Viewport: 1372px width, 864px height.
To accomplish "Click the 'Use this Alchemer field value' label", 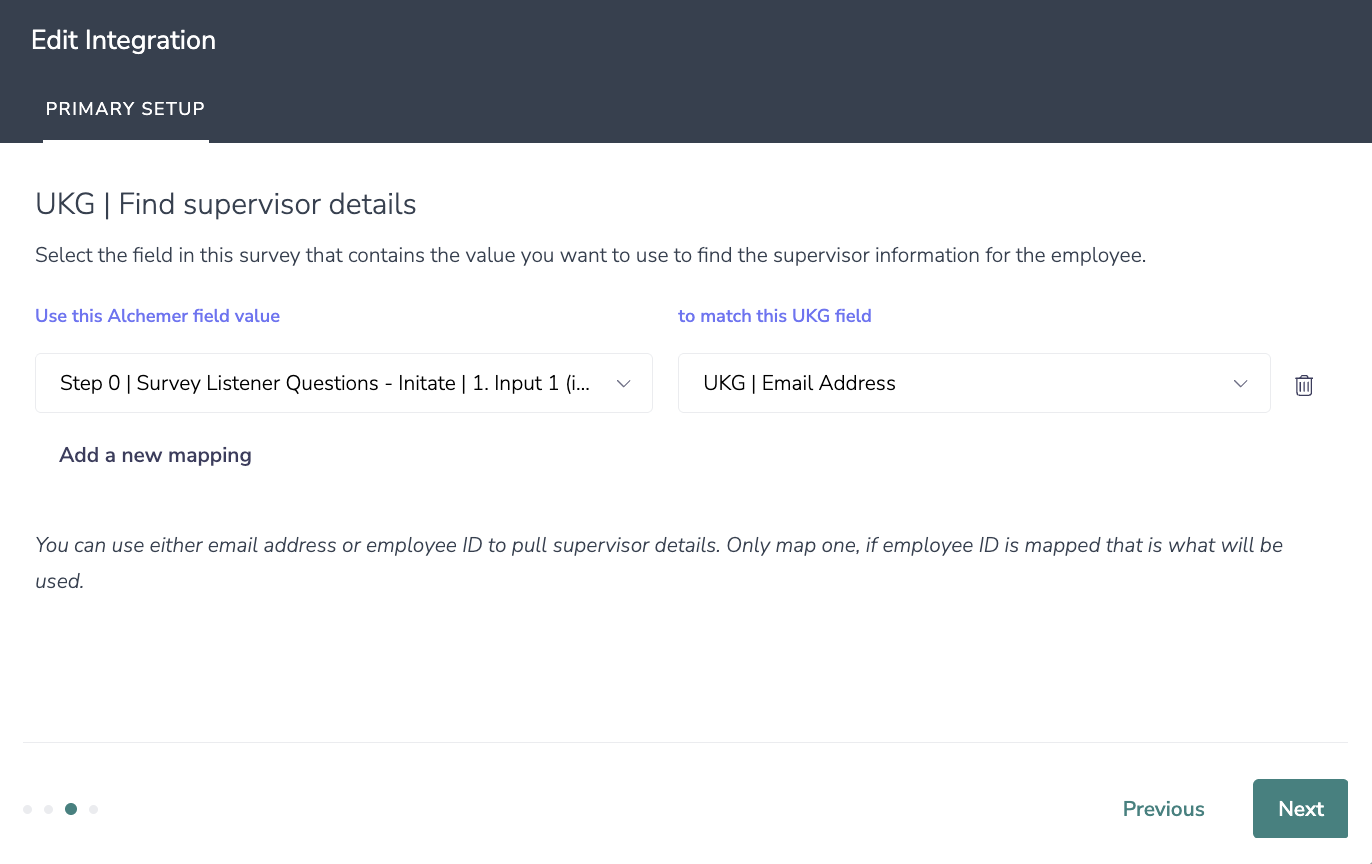I will click(157, 316).
